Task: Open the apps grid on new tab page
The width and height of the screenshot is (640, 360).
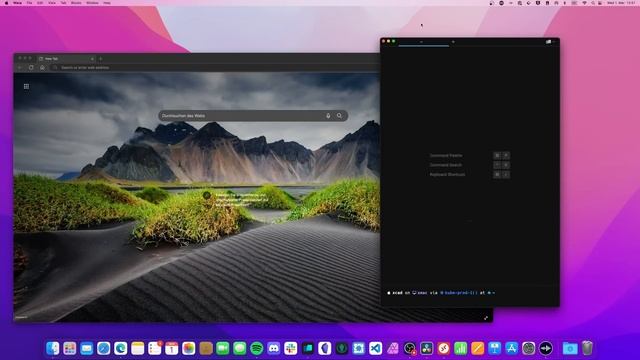Action: click(27, 87)
